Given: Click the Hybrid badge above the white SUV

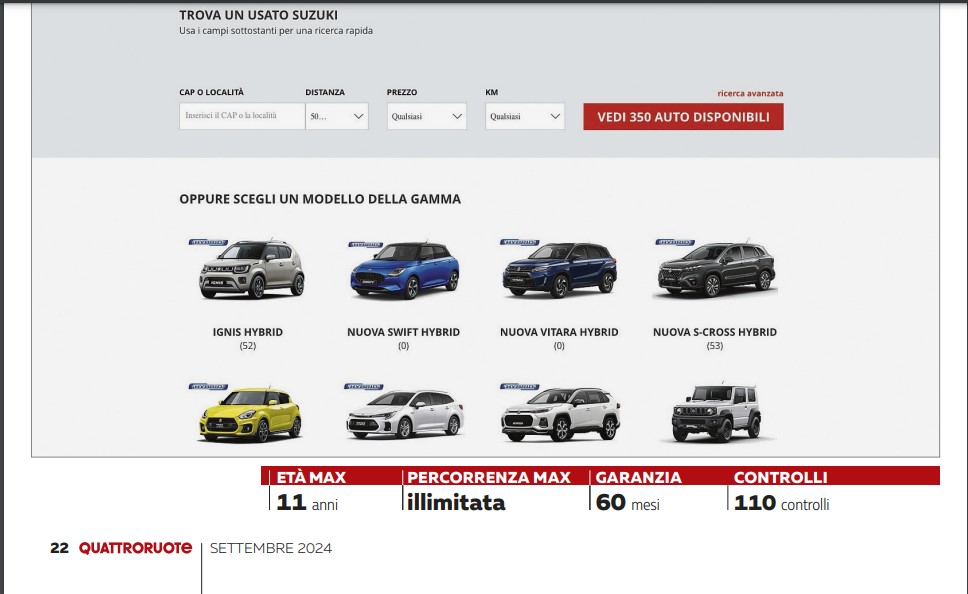Looking at the screenshot, I should pyautogui.click(x=519, y=387).
